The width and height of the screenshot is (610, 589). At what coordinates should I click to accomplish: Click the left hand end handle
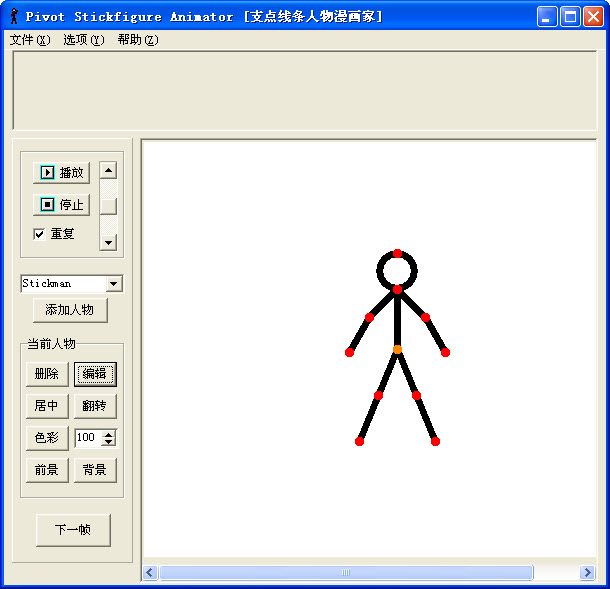click(x=349, y=352)
